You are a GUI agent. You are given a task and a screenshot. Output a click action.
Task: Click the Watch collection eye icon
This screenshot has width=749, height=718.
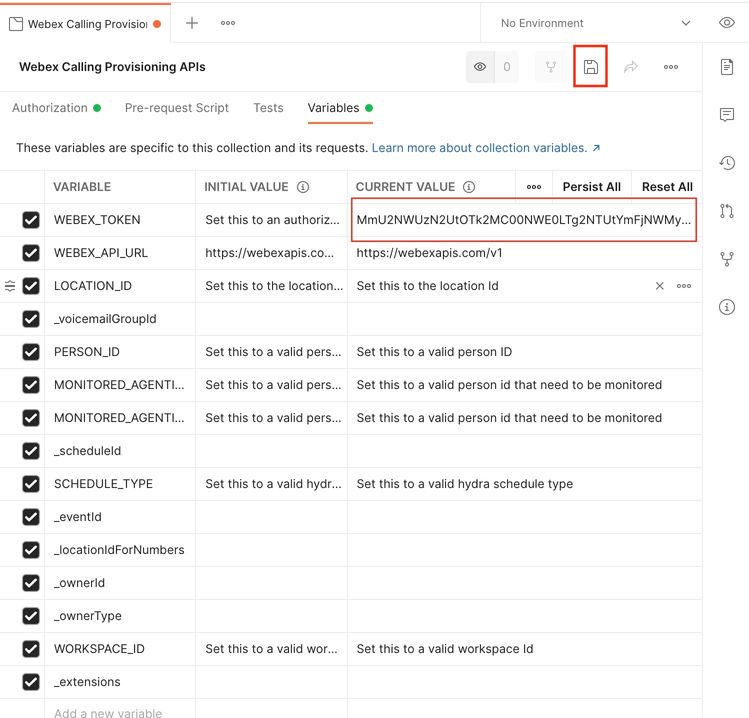480,67
